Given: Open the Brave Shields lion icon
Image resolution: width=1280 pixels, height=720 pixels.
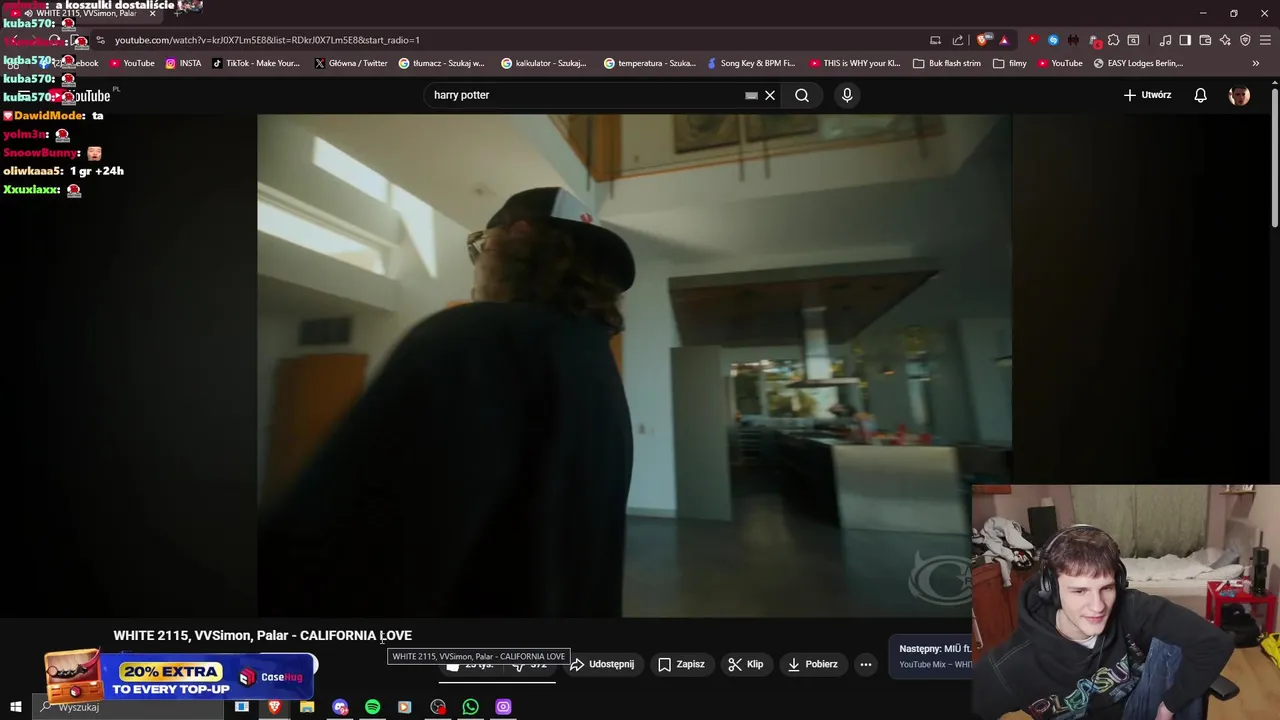Looking at the screenshot, I should coord(984,40).
